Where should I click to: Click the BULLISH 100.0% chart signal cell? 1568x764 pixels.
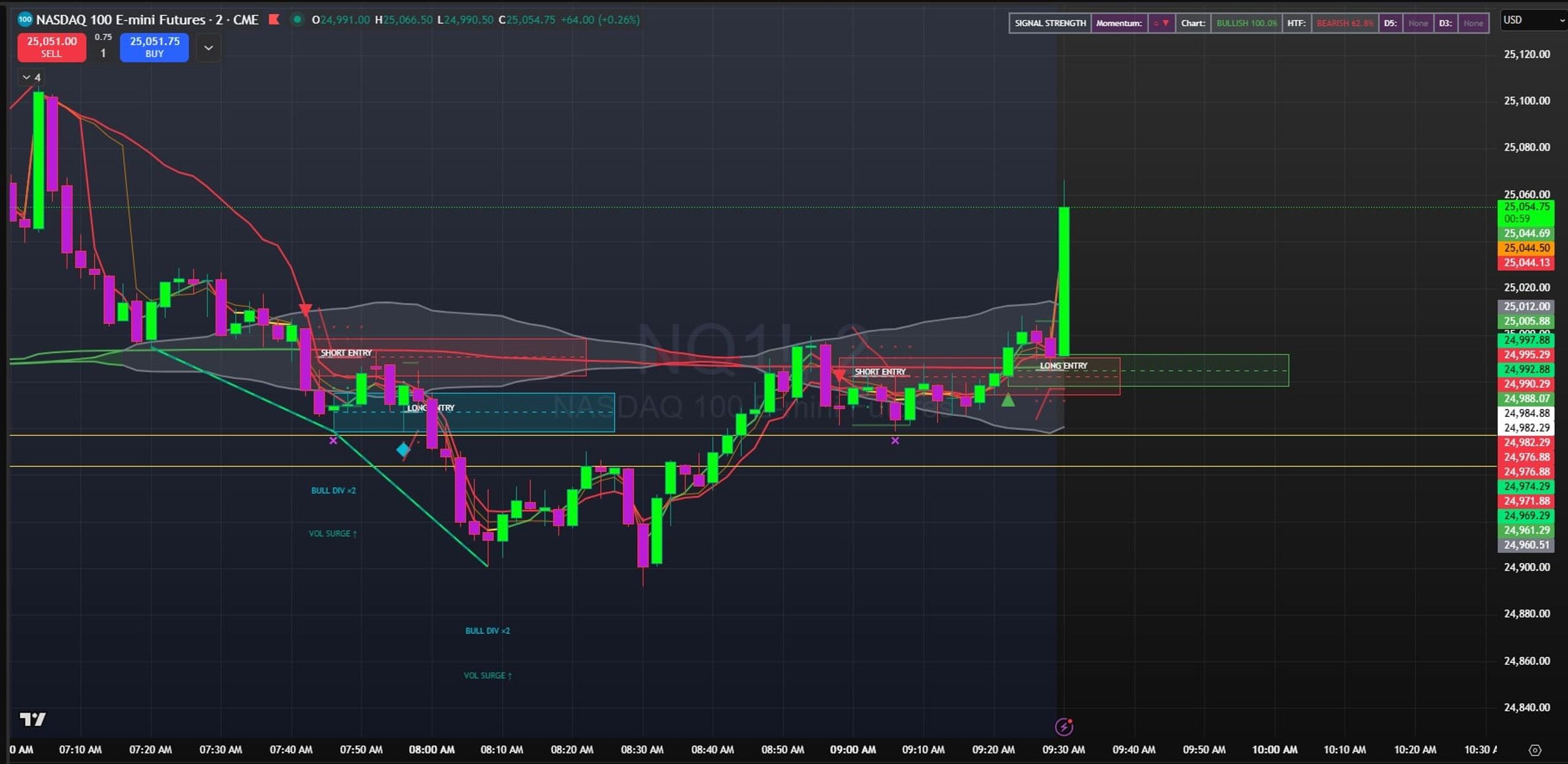(x=1246, y=23)
